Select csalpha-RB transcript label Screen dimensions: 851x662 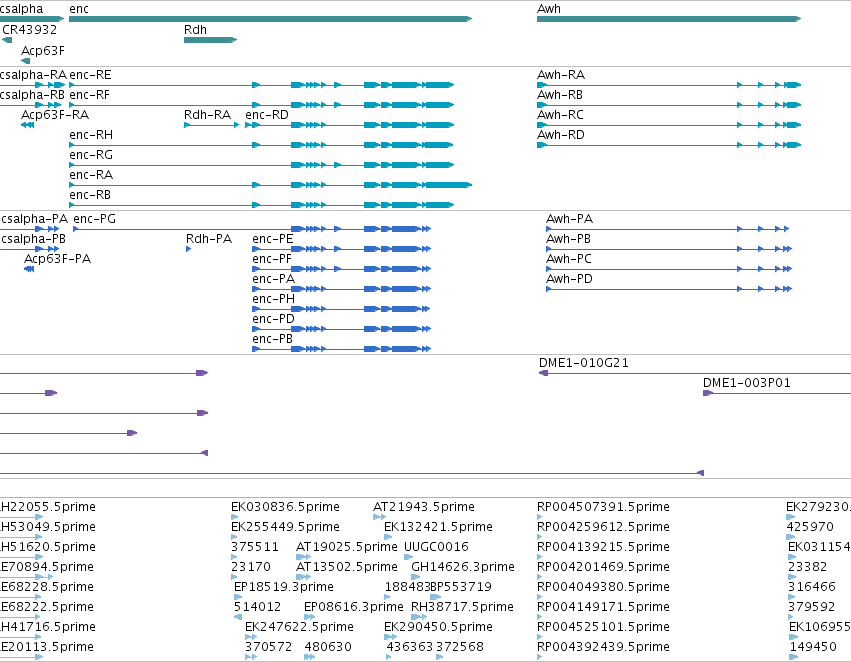click(33, 94)
